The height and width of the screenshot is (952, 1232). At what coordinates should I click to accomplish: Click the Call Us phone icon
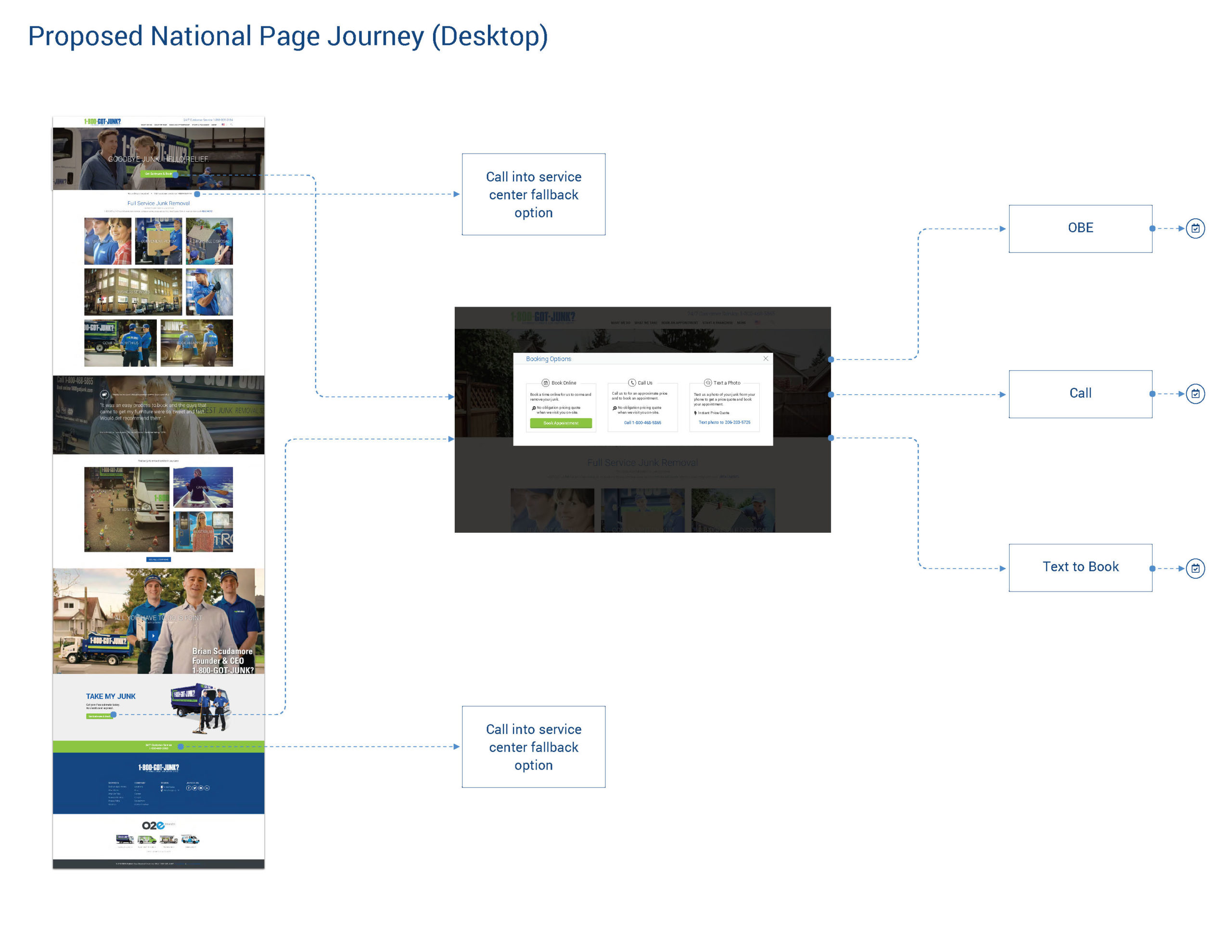632,383
